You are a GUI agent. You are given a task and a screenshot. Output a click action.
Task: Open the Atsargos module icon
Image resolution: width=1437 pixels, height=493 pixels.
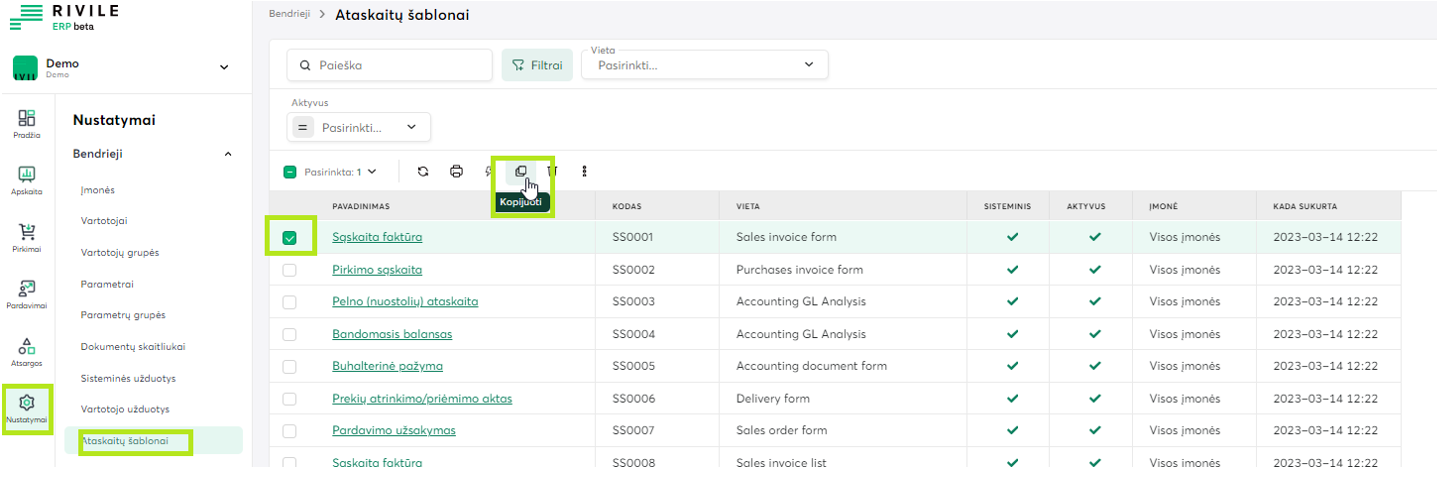pyautogui.click(x=27, y=352)
